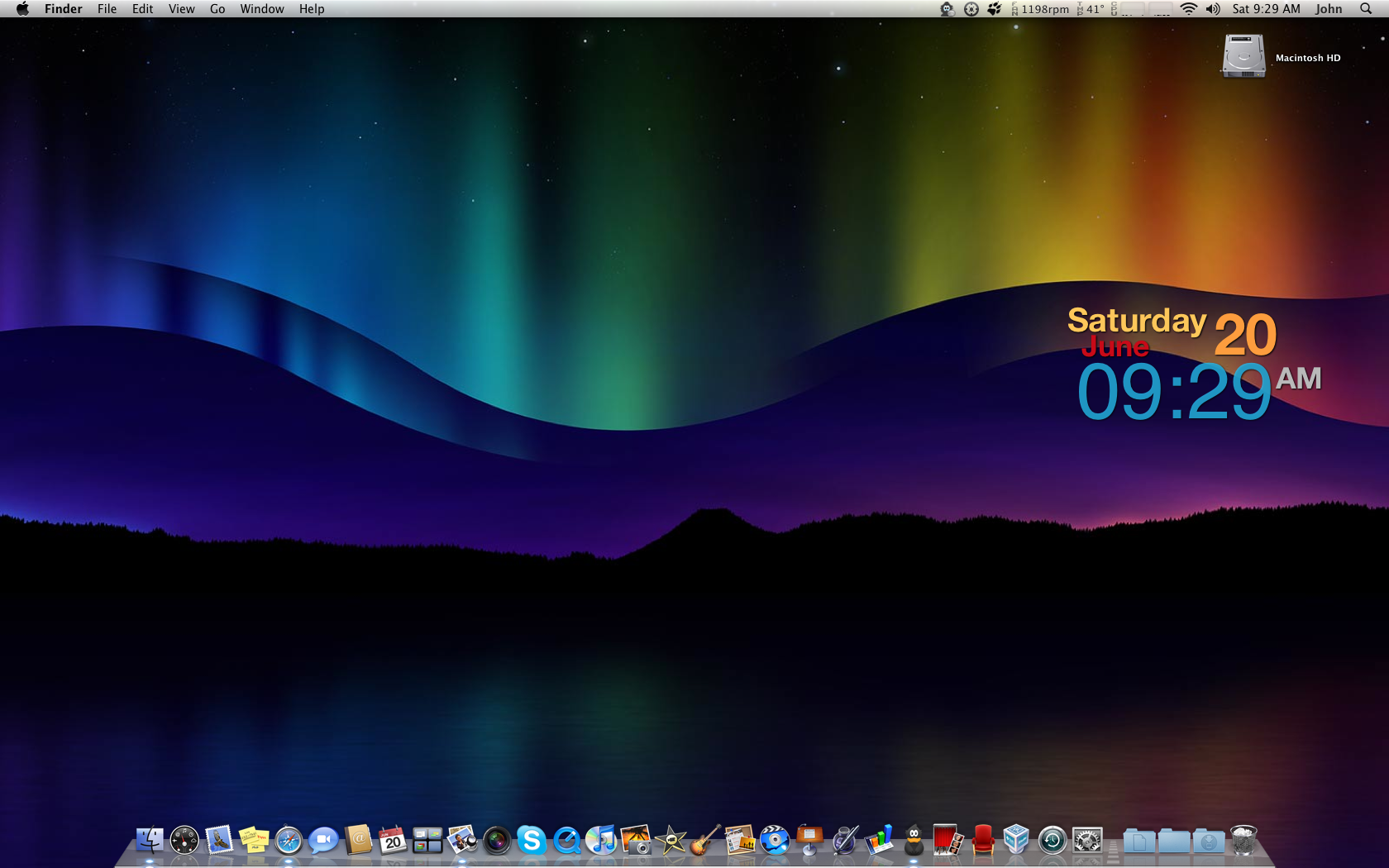Open Spotlight search magnifier

[1366, 9]
